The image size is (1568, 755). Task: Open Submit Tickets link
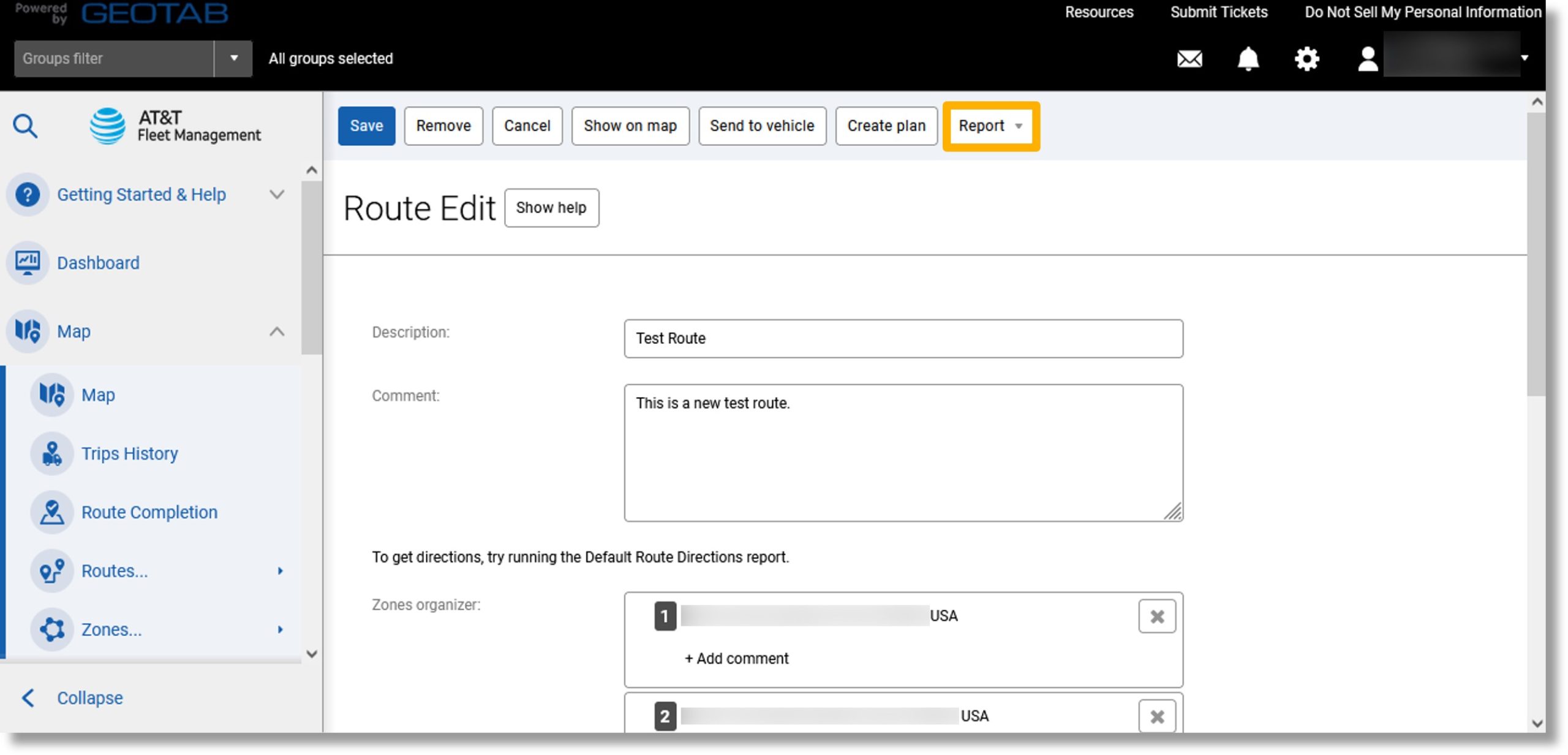pos(1219,12)
